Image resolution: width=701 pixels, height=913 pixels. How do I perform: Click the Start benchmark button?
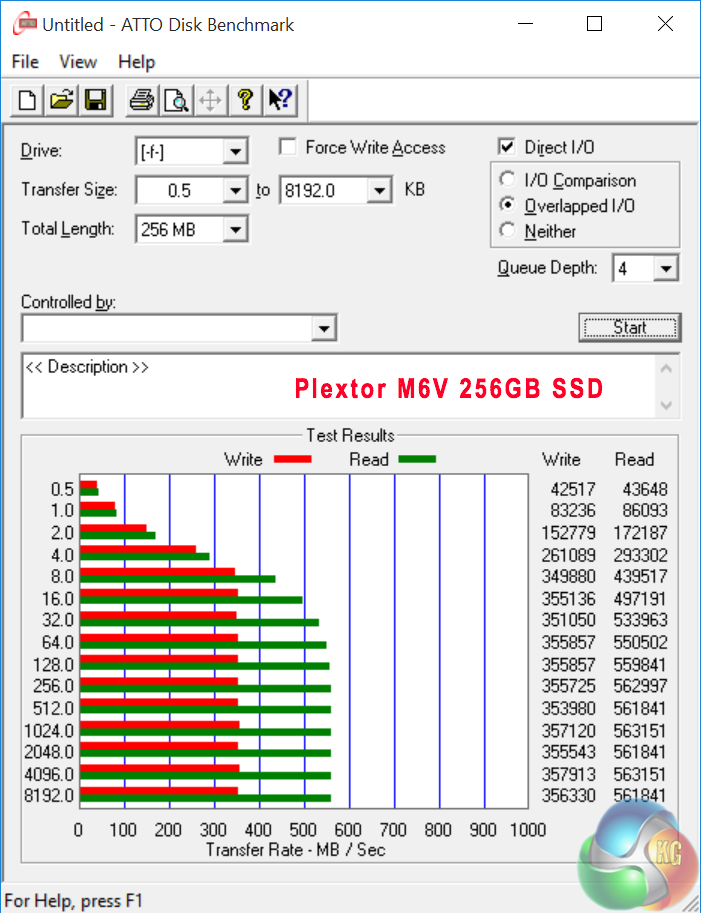coord(630,328)
